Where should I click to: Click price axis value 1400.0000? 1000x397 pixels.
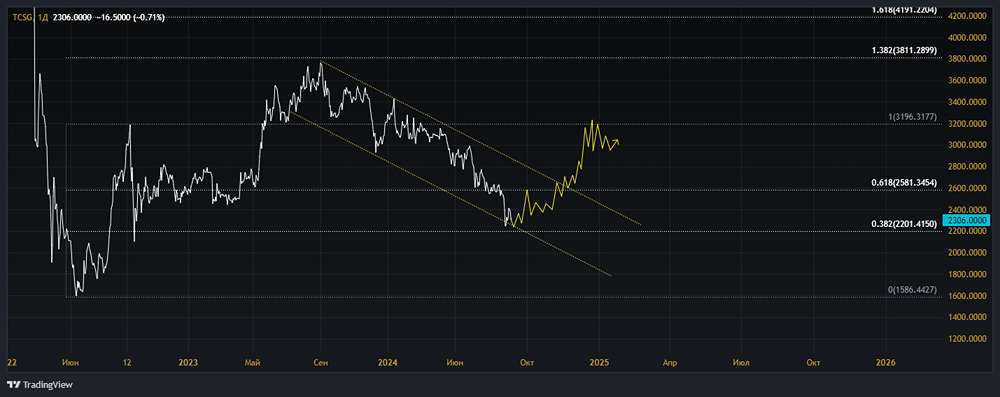[x=967, y=317]
